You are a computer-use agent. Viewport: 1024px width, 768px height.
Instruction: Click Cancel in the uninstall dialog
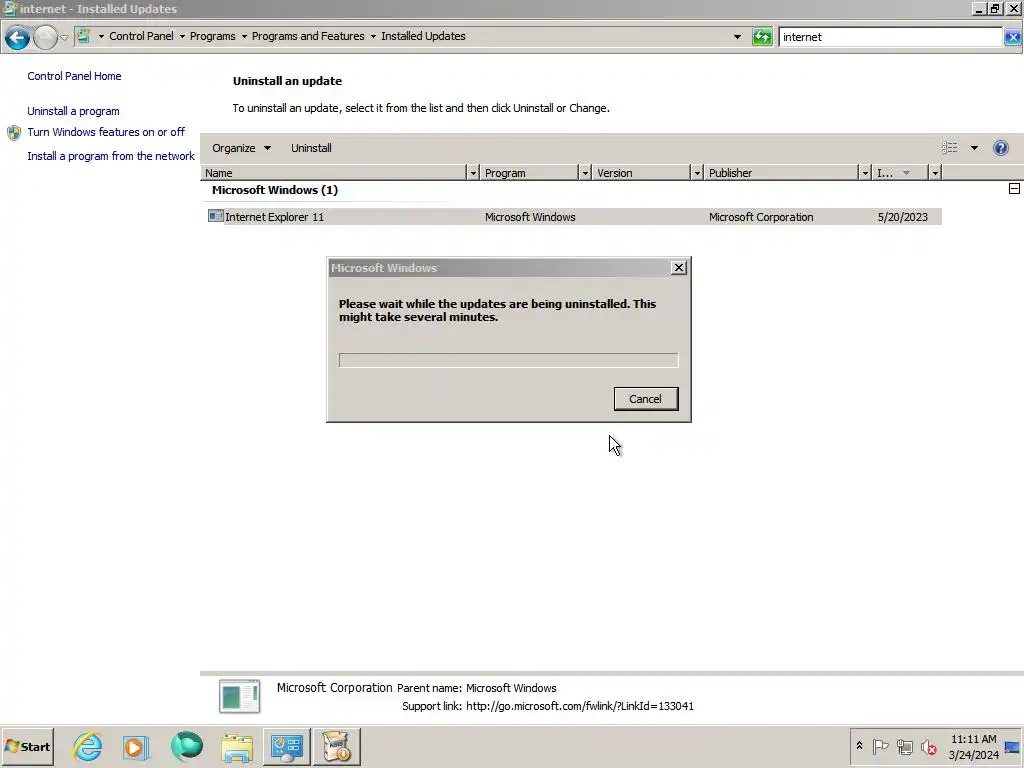coord(646,399)
